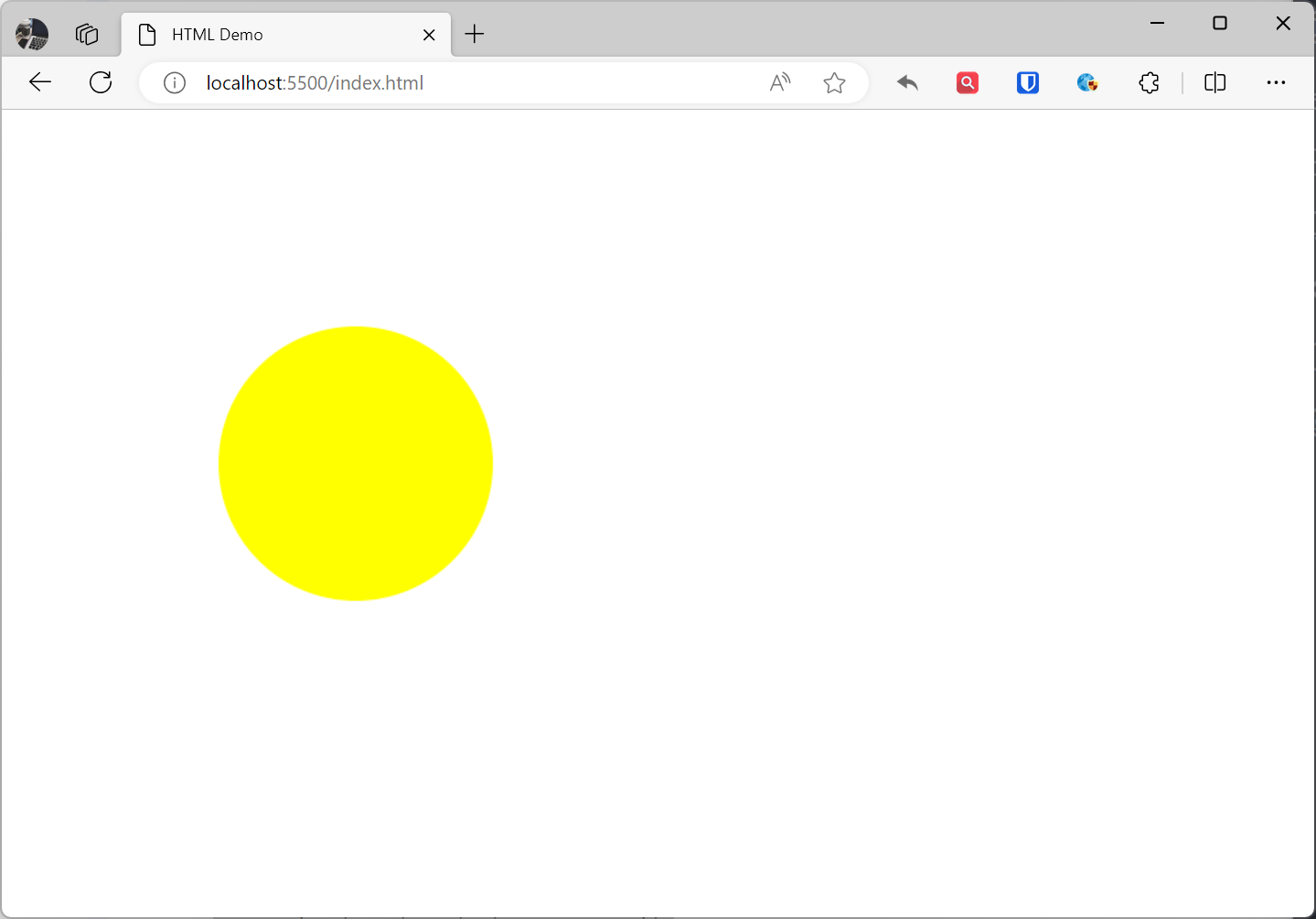Open Settings and more ellipsis menu

coord(1276,83)
